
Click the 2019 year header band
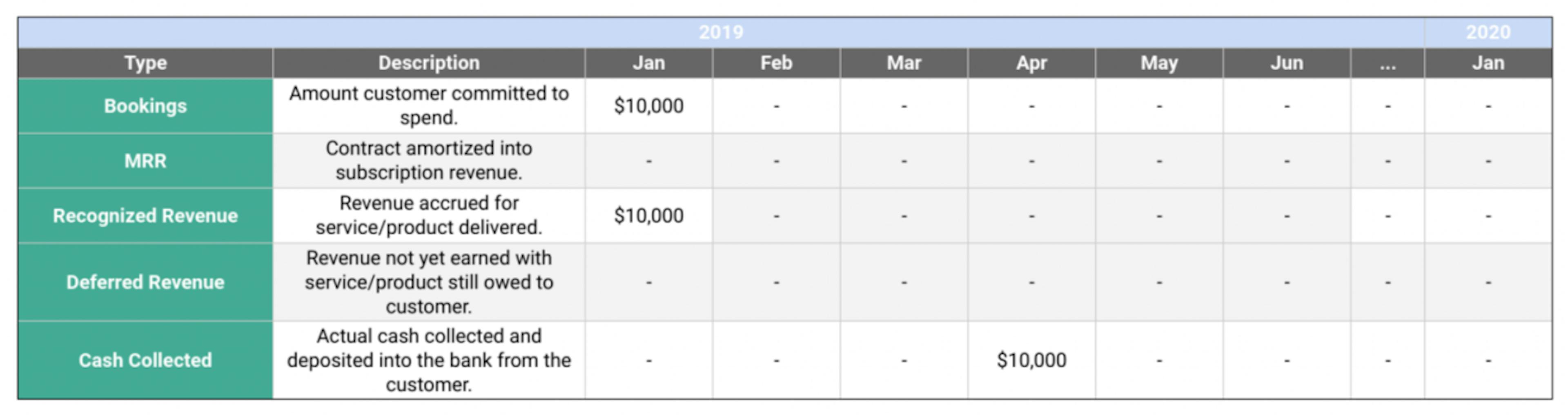[721, 33]
